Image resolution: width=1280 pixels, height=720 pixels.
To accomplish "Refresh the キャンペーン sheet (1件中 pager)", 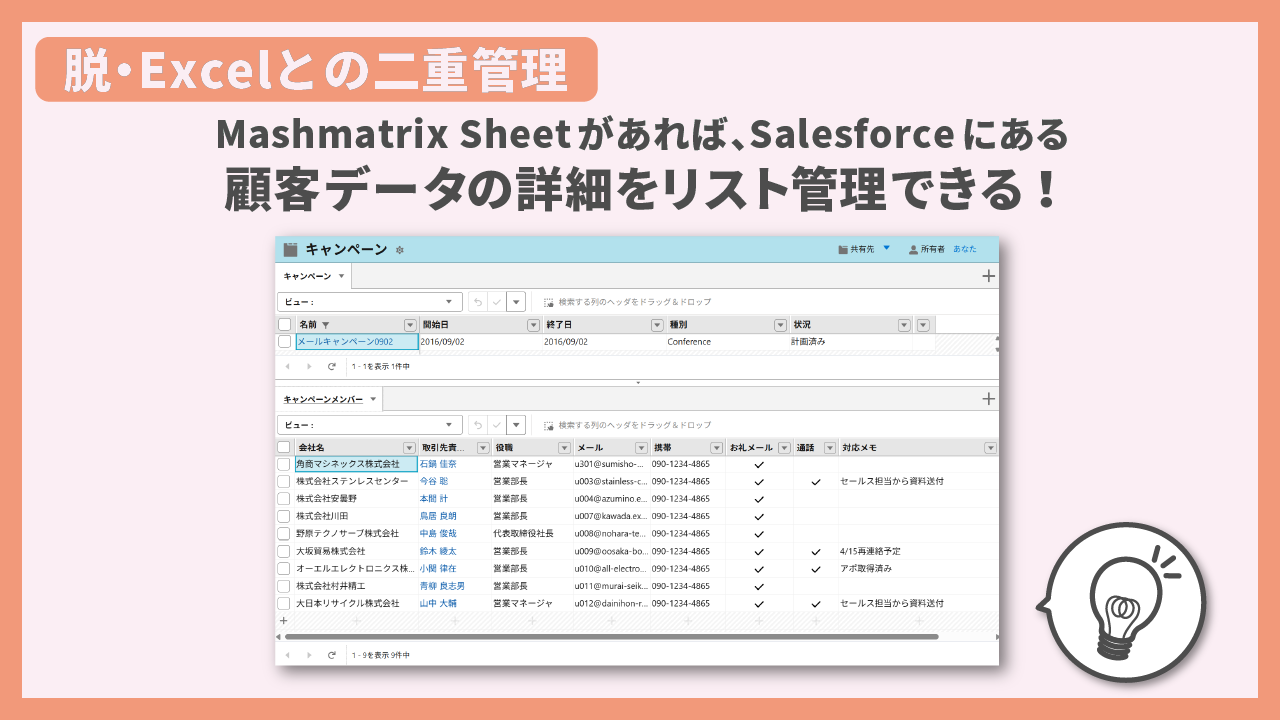I will (x=332, y=366).
